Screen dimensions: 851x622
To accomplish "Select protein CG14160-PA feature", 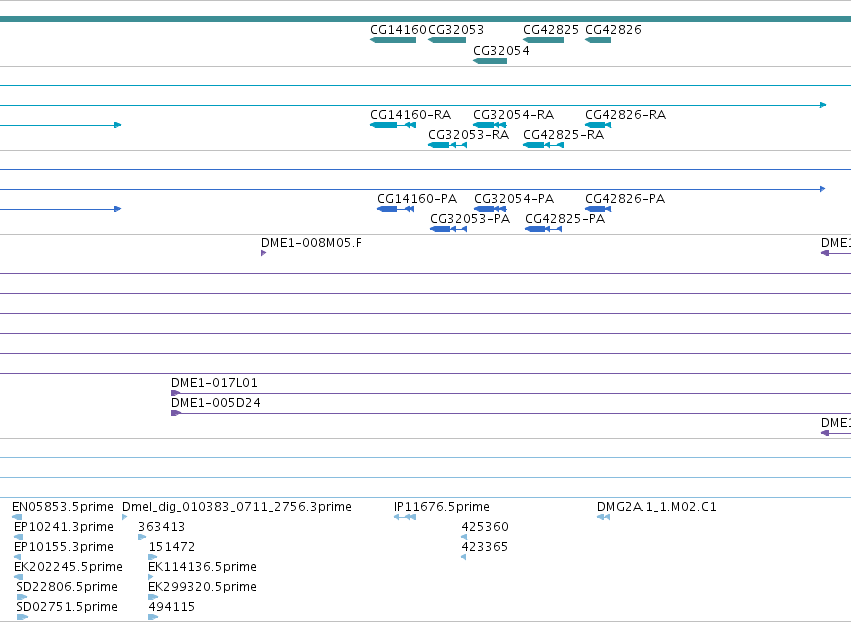I will 396,209.
